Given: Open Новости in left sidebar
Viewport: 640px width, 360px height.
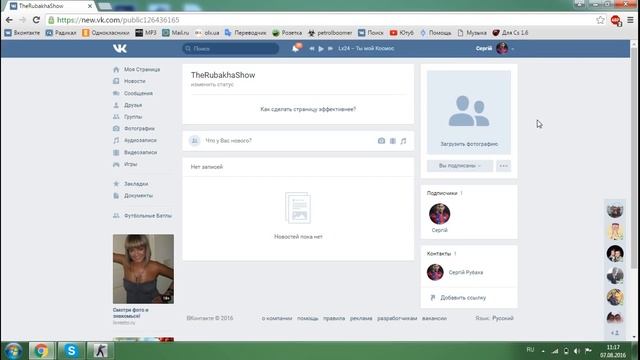Looking at the screenshot, I should (134, 81).
